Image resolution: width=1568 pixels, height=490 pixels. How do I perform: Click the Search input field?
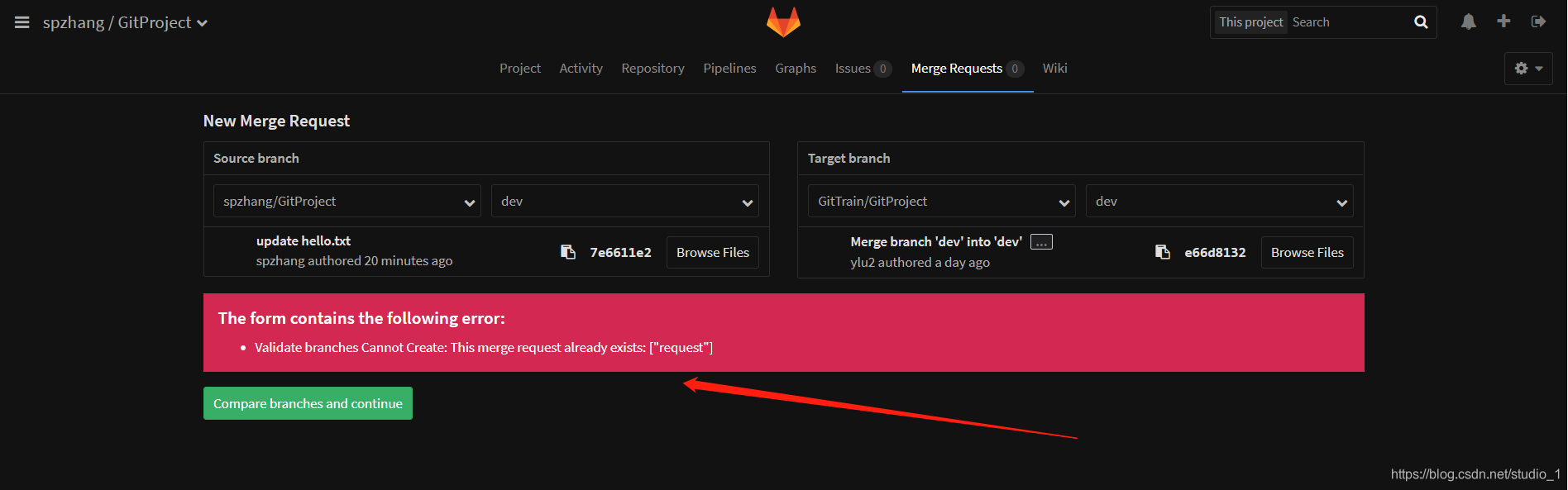(1349, 22)
